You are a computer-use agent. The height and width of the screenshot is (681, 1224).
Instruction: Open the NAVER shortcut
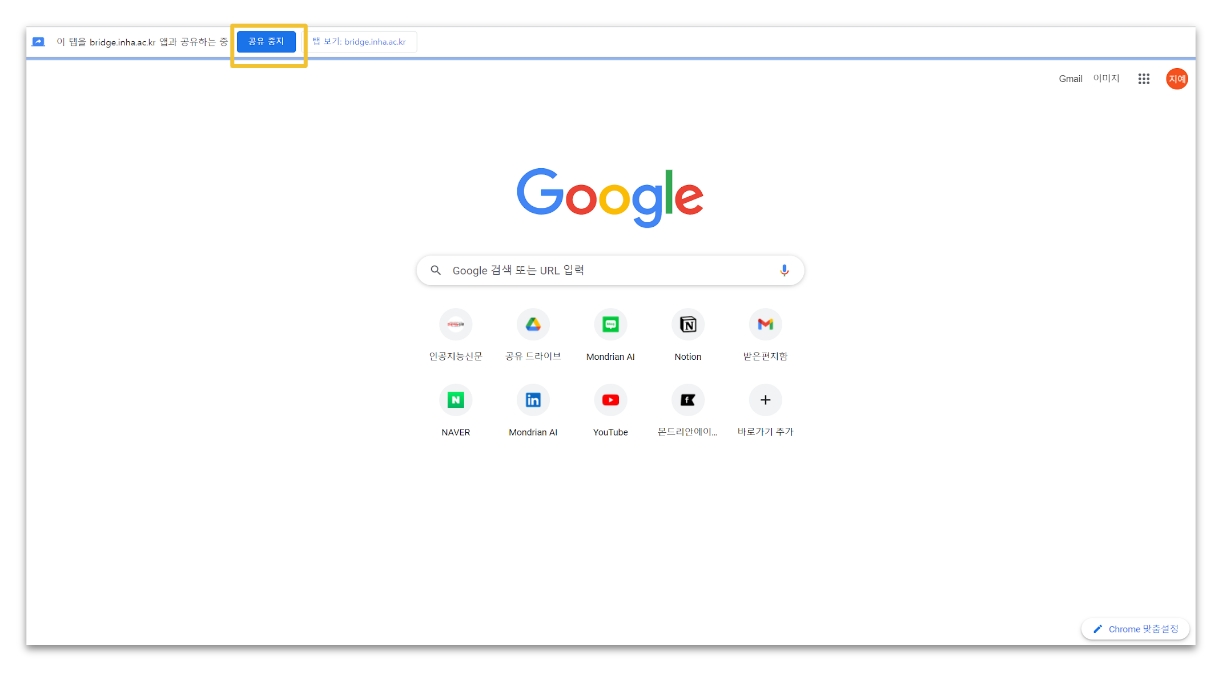[456, 401]
